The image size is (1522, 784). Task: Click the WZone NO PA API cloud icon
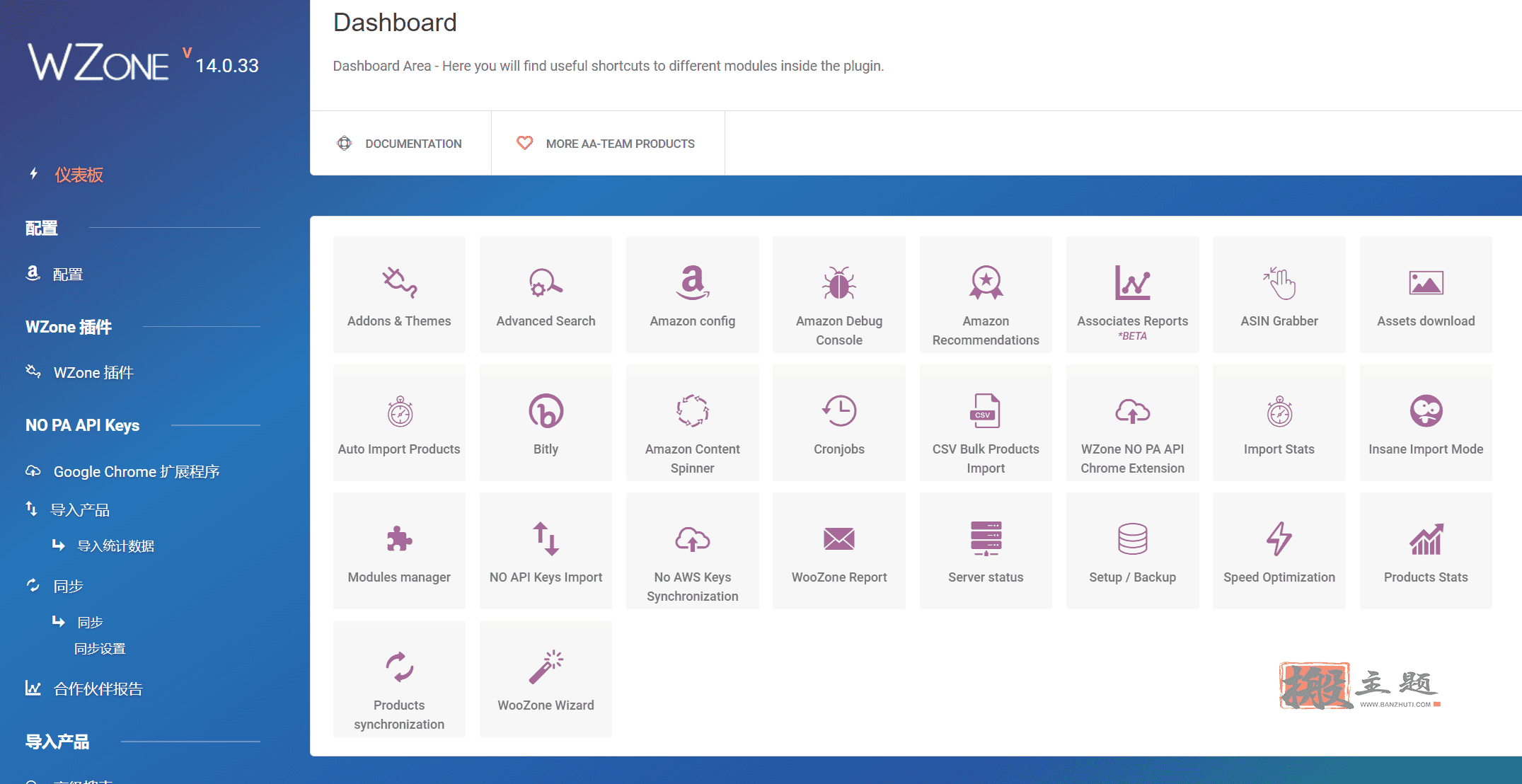[1132, 410]
